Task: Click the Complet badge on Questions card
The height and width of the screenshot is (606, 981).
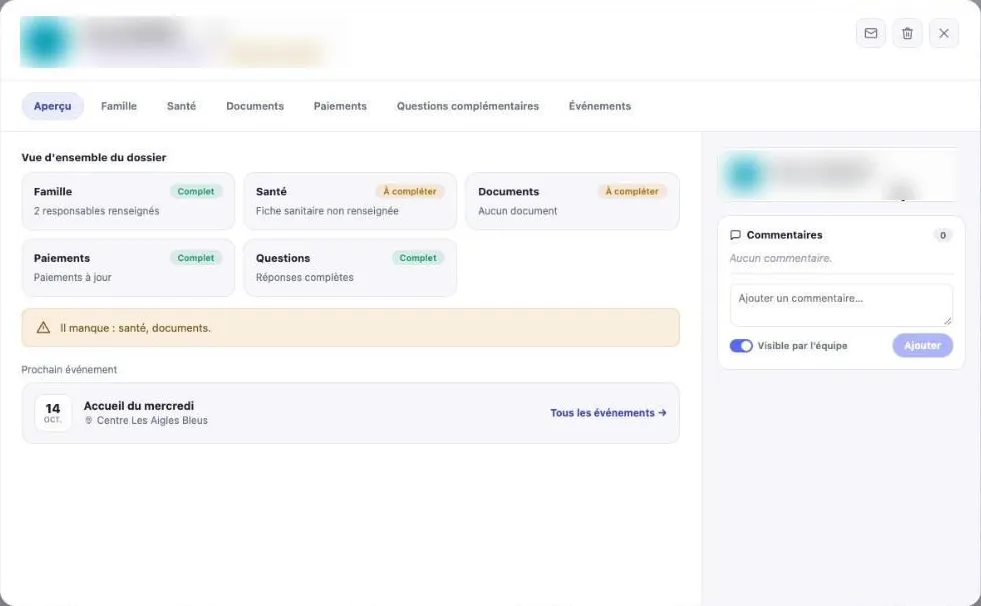Action: click(x=418, y=258)
